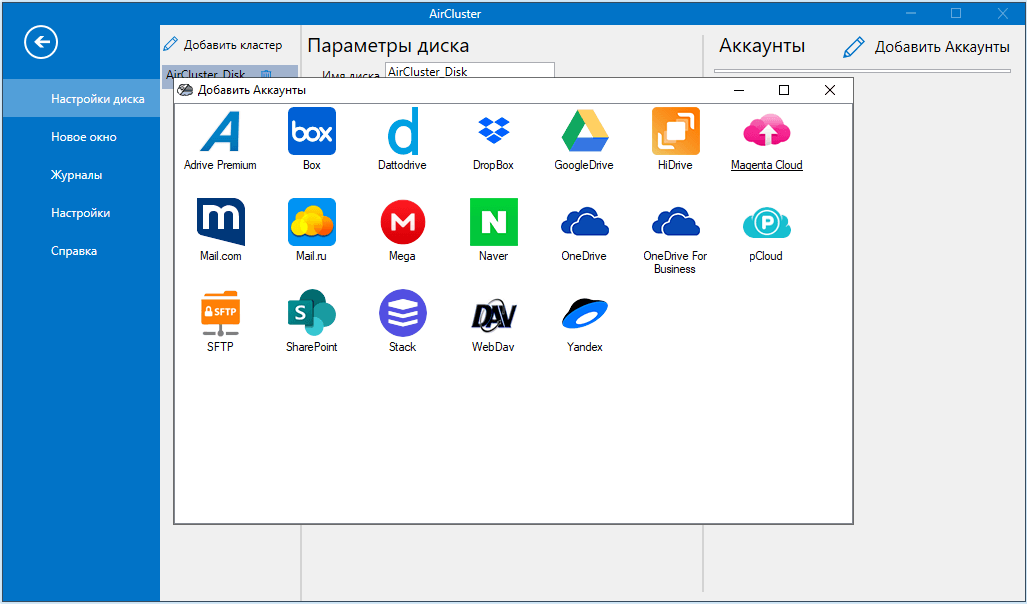The width and height of the screenshot is (1027, 604).
Task: Select the SharePoint service icon
Action: tap(311, 312)
